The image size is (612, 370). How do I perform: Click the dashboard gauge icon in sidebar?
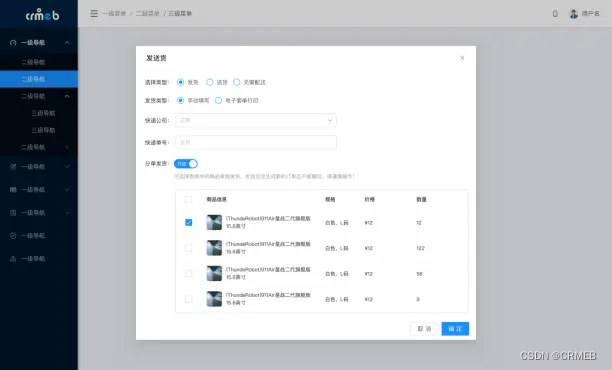[x=13, y=43]
